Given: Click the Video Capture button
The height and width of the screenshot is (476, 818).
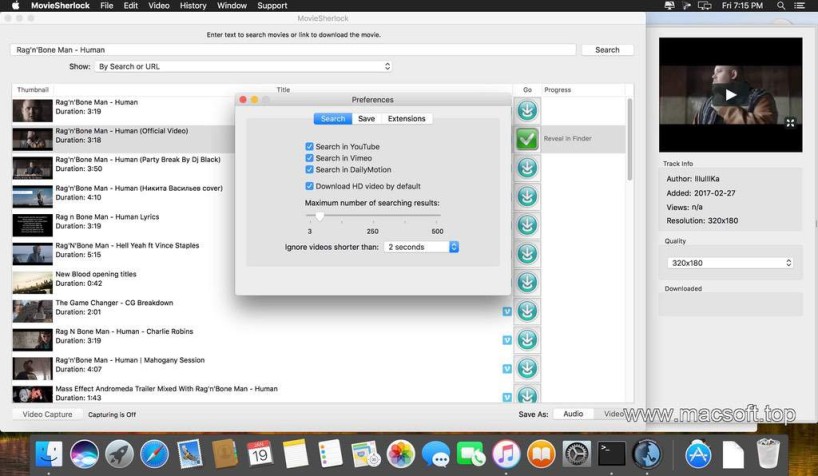Looking at the screenshot, I should tap(47, 414).
